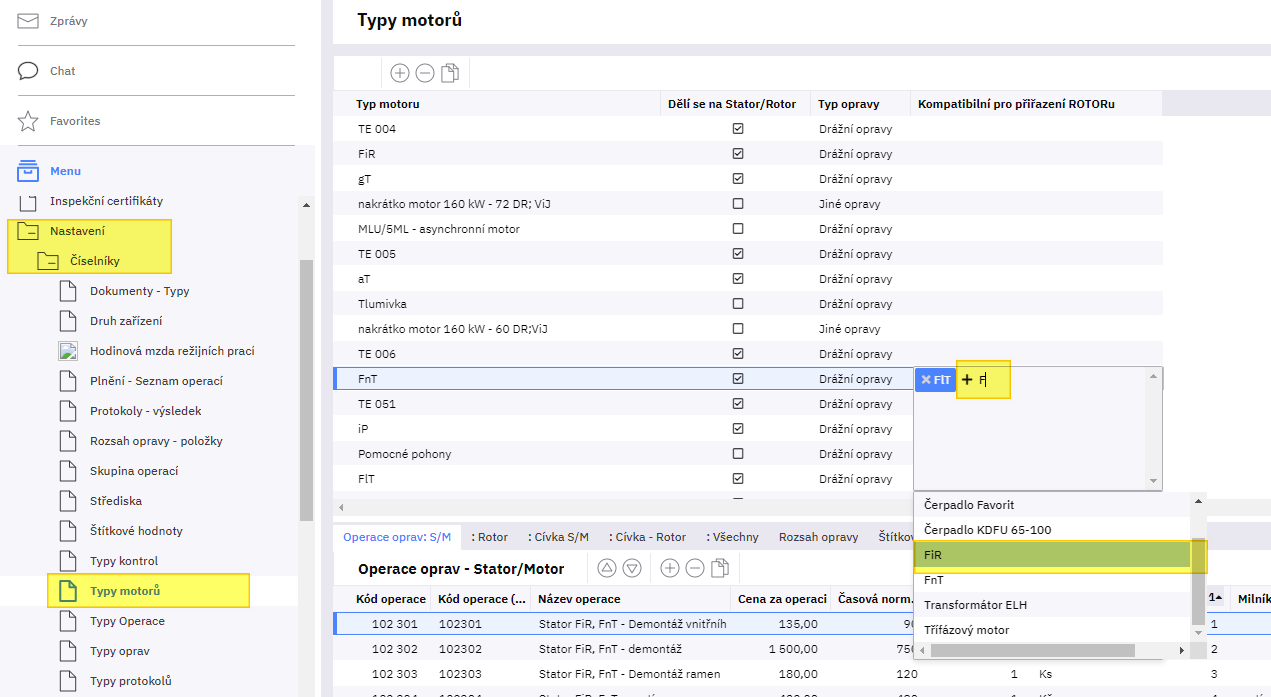Collapse the Číselníky subfolder
Viewport: 1271px width, 697px height.
click(47, 261)
